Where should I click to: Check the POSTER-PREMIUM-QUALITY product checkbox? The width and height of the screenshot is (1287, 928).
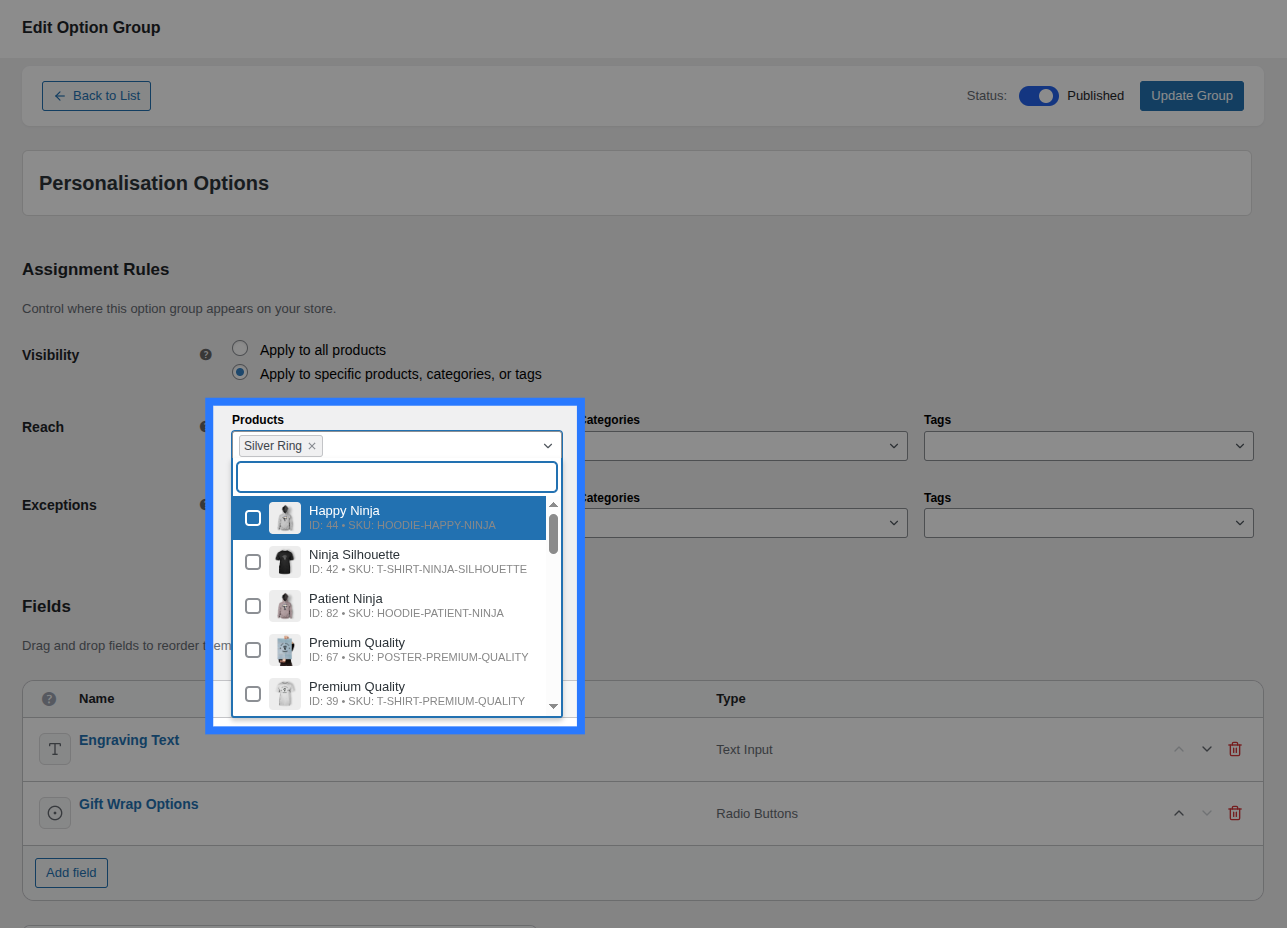pos(253,650)
